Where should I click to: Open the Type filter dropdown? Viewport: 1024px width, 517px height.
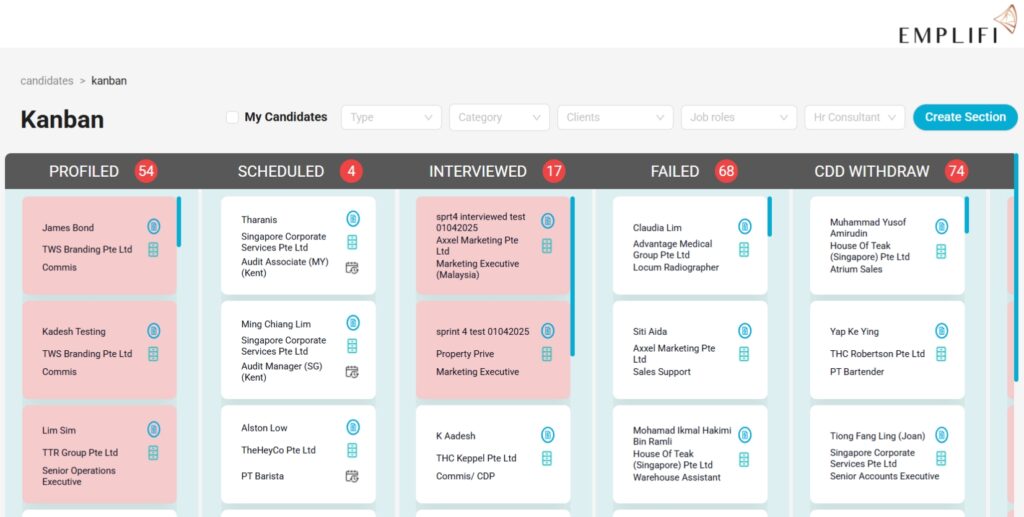pyautogui.click(x=391, y=117)
